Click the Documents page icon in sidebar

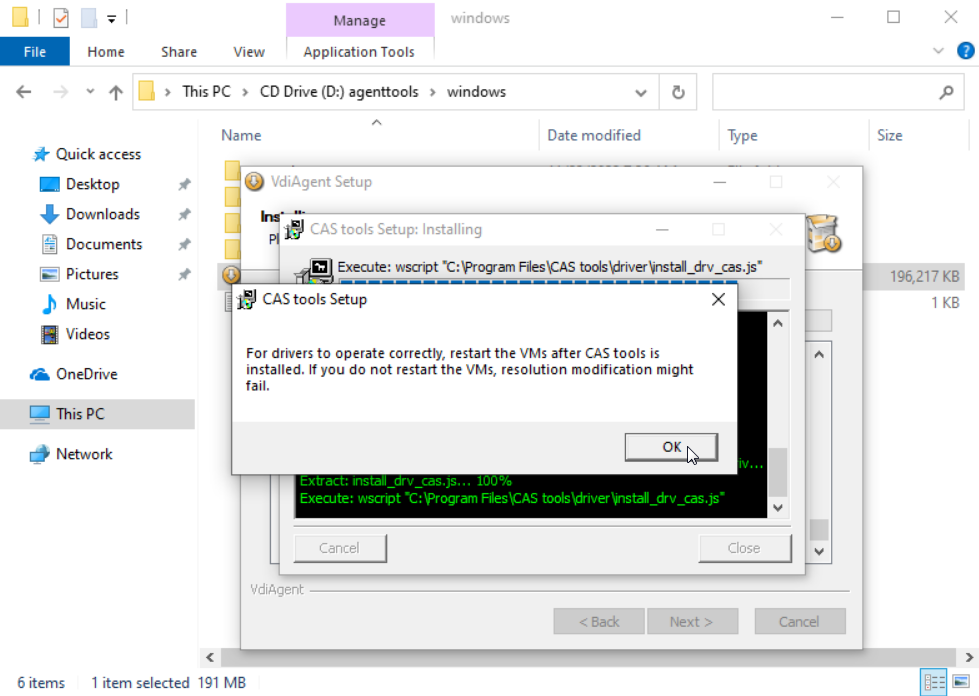(49, 244)
